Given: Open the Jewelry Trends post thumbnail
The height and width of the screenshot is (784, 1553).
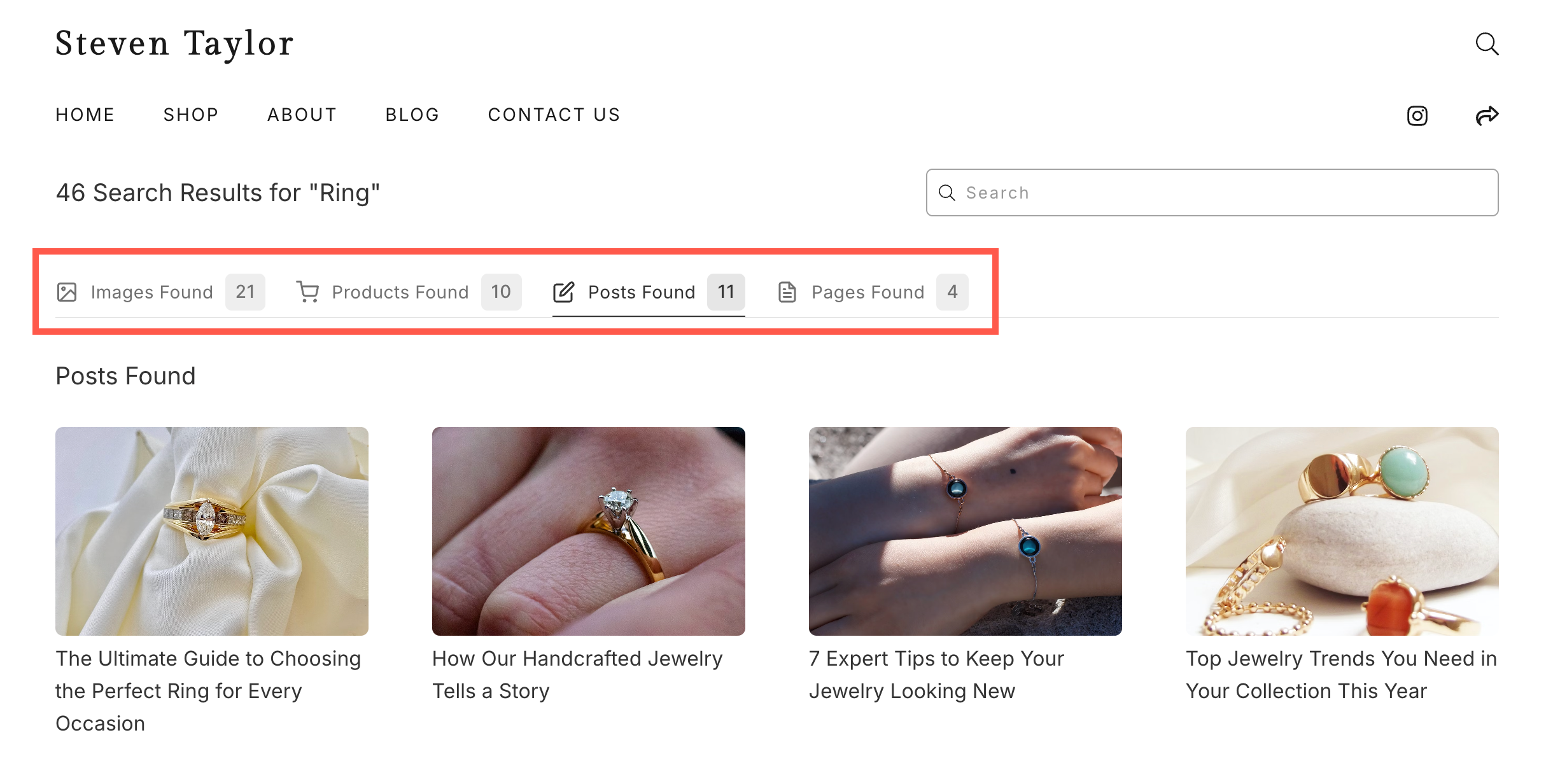Looking at the screenshot, I should 1342,531.
